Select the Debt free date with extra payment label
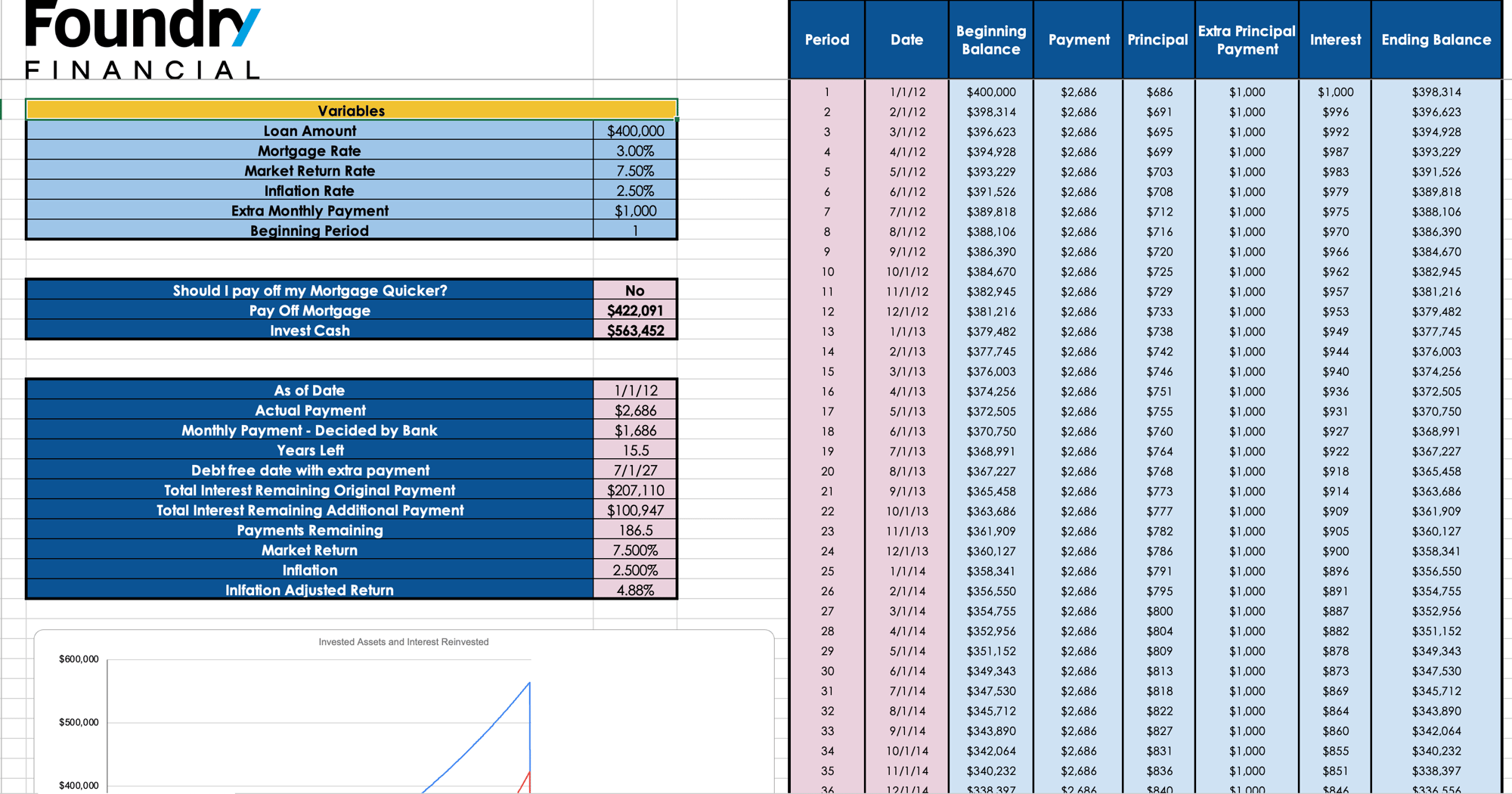The width and height of the screenshot is (1512, 794). point(310,470)
